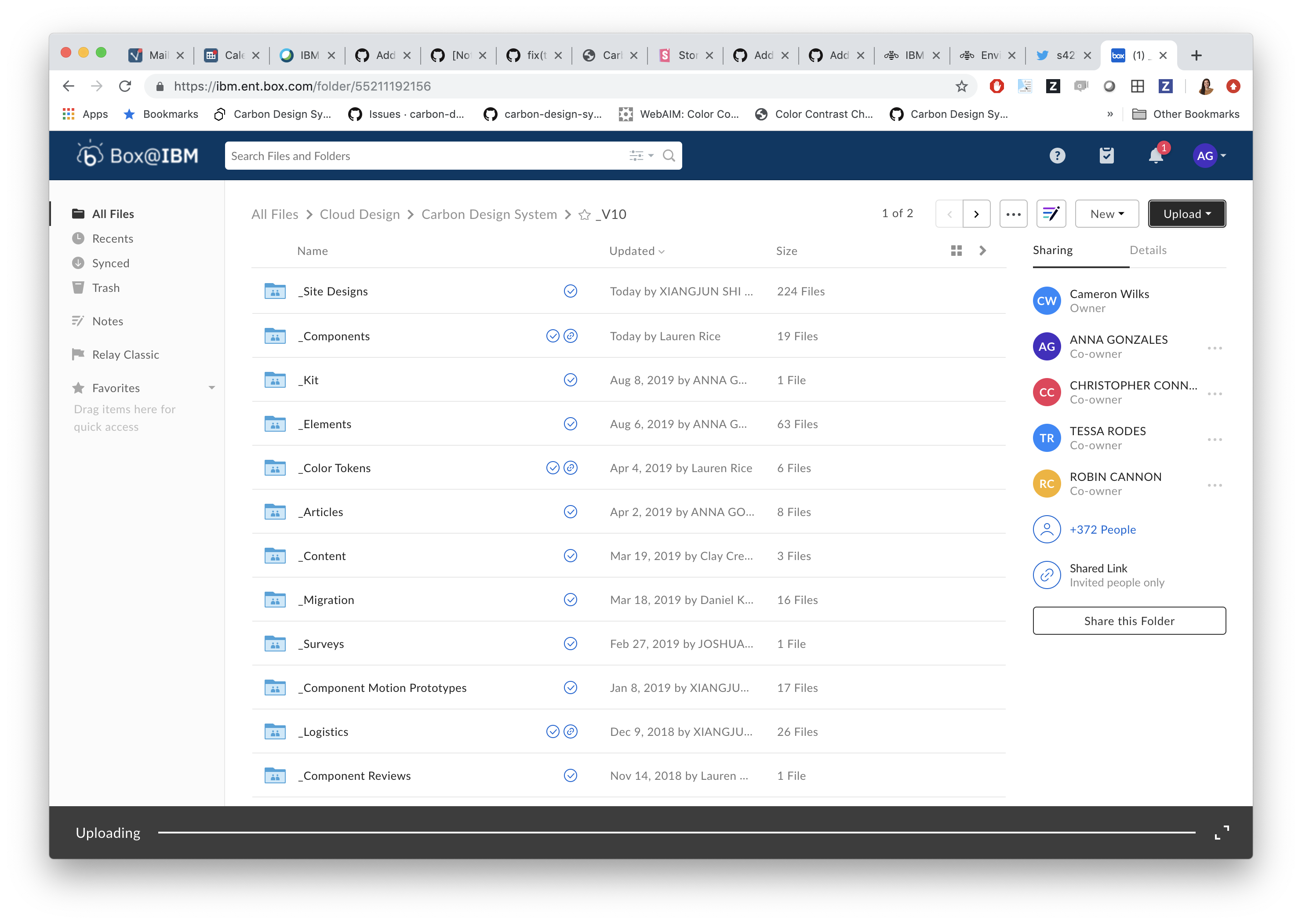The height and width of the screenshot is (924, 1302).
Task: Toggle sync checkmark for _Kit folder
Action: pos(571,380)
